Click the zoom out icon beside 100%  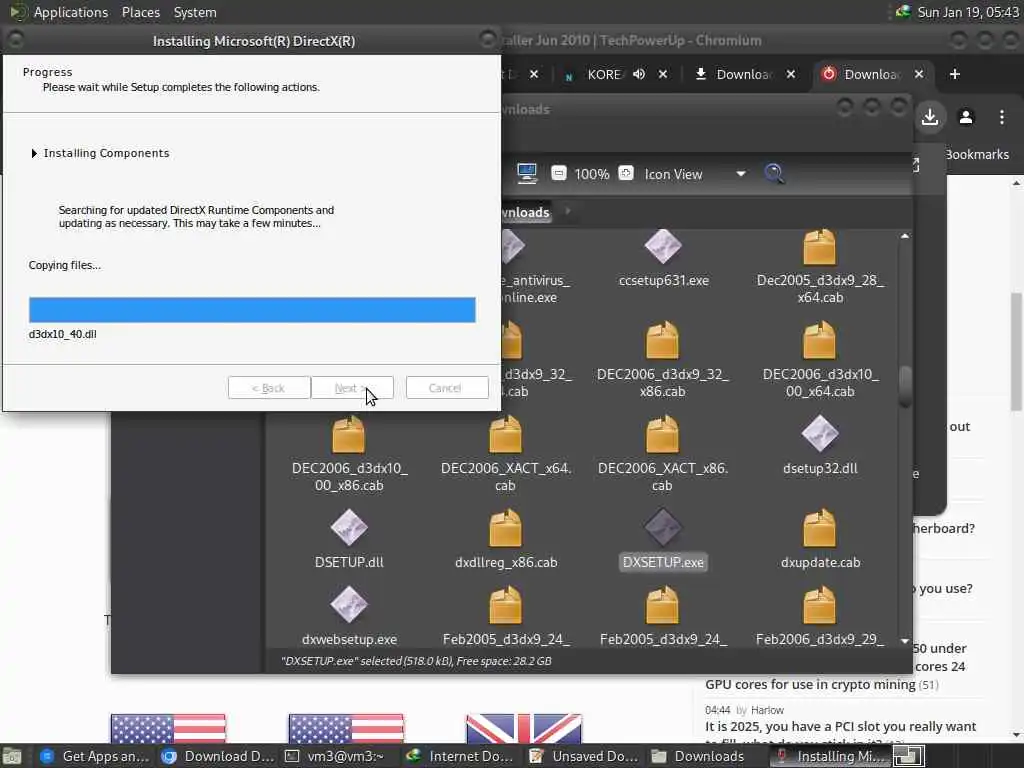(x=559, y=174)
